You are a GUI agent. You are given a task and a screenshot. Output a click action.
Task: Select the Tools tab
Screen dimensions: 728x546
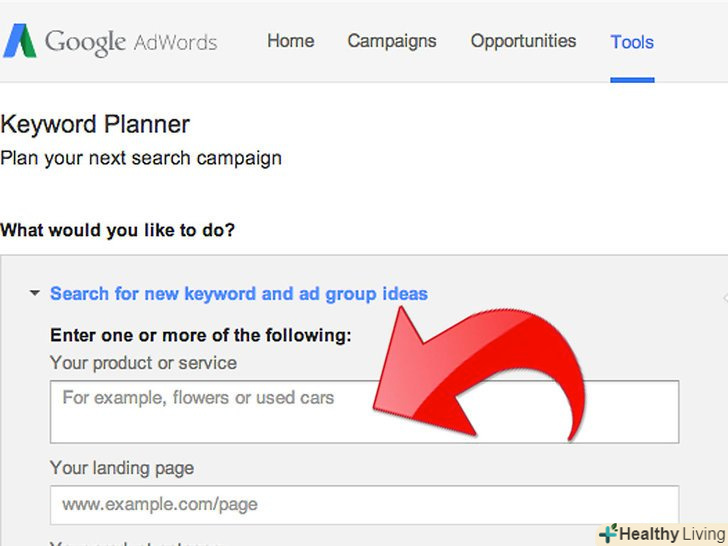coord(632,42)
